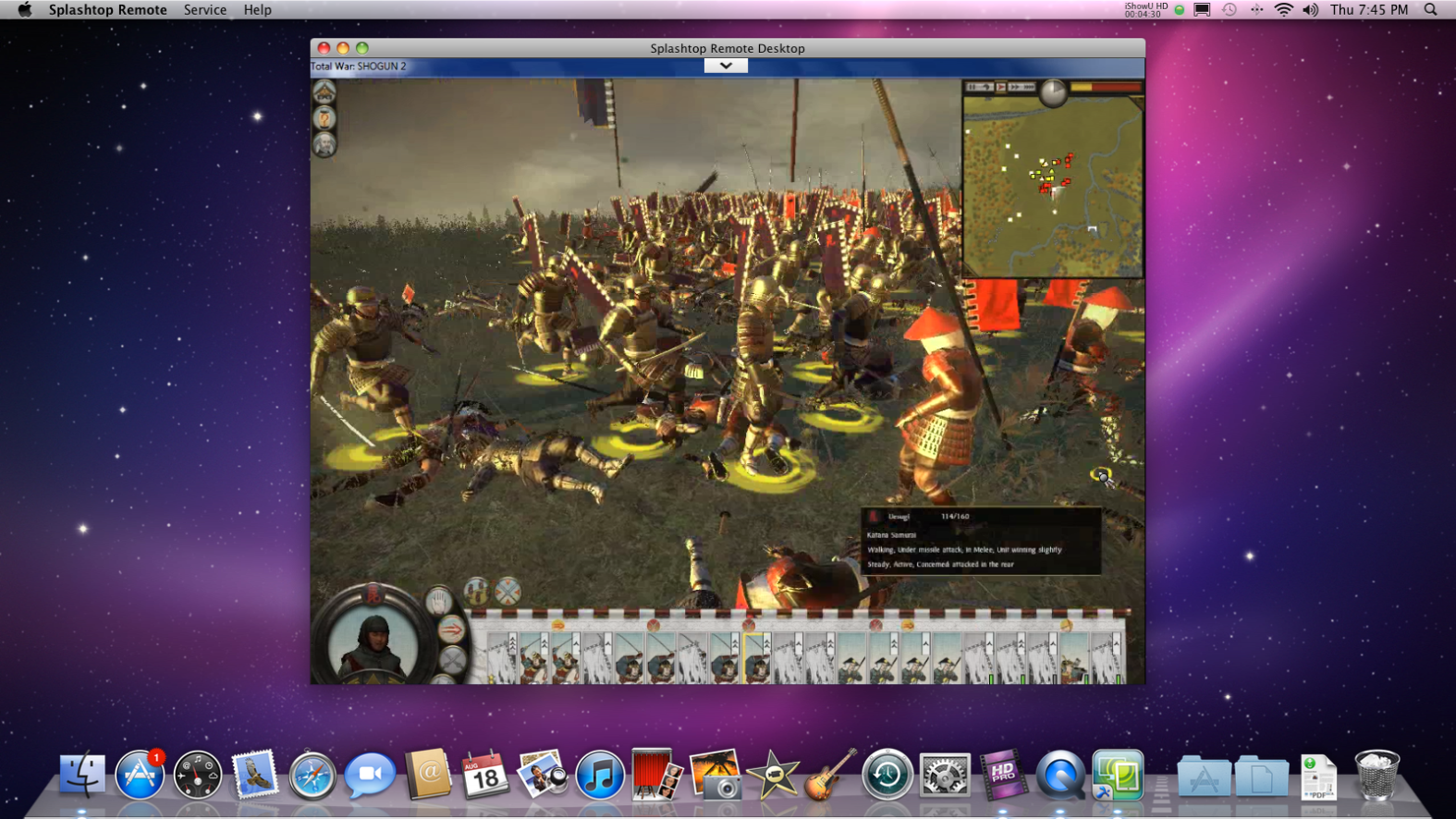Open the Splashtop Remote menu
The image size is (1456, 819).
click(108, 9)
